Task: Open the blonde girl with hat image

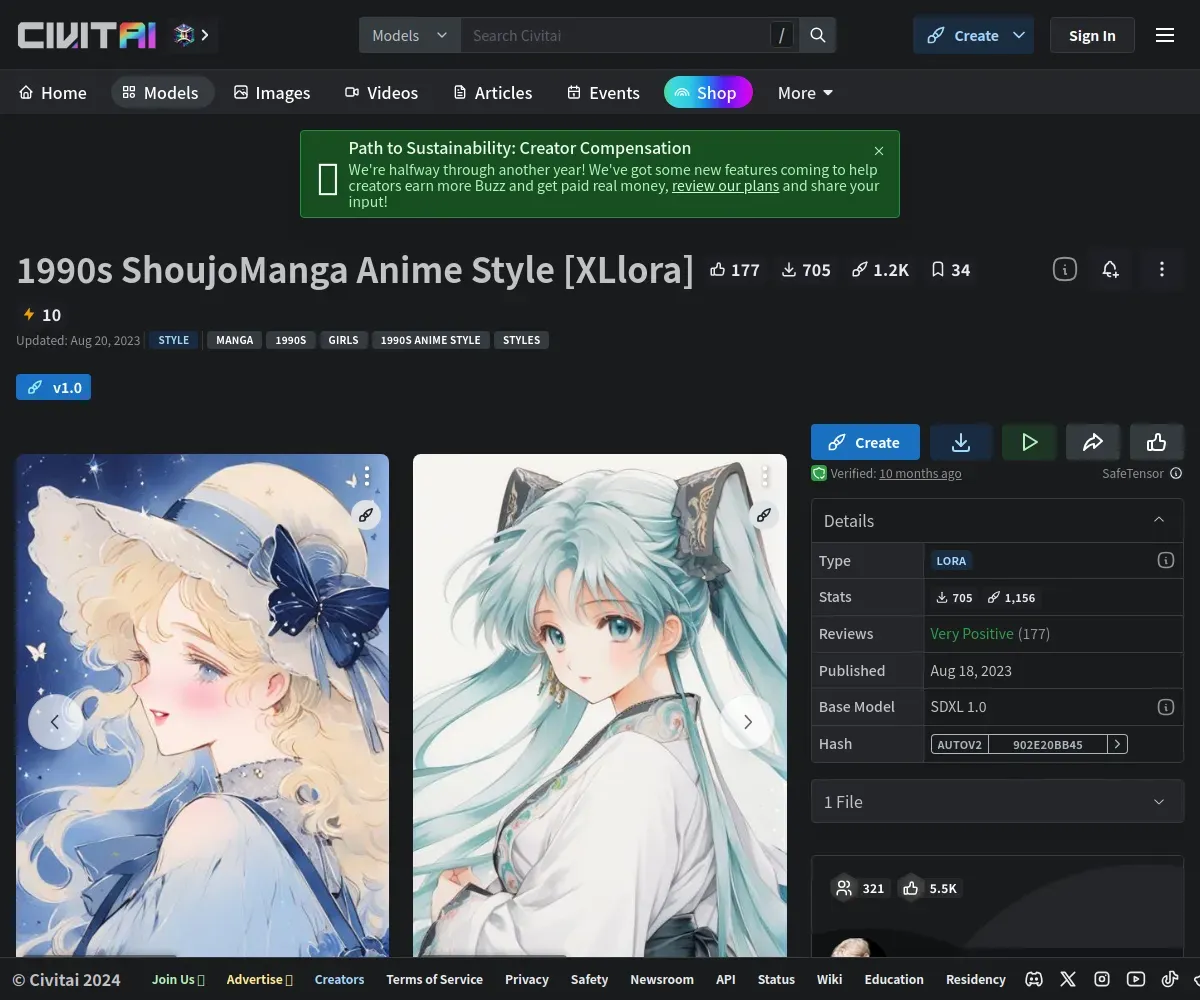Action: (x=202, y=705)
